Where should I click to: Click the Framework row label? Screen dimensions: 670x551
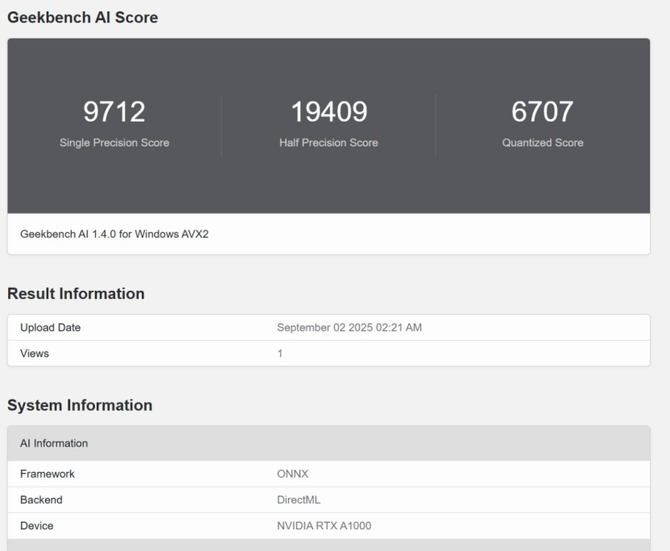click(x=47, y=474)
